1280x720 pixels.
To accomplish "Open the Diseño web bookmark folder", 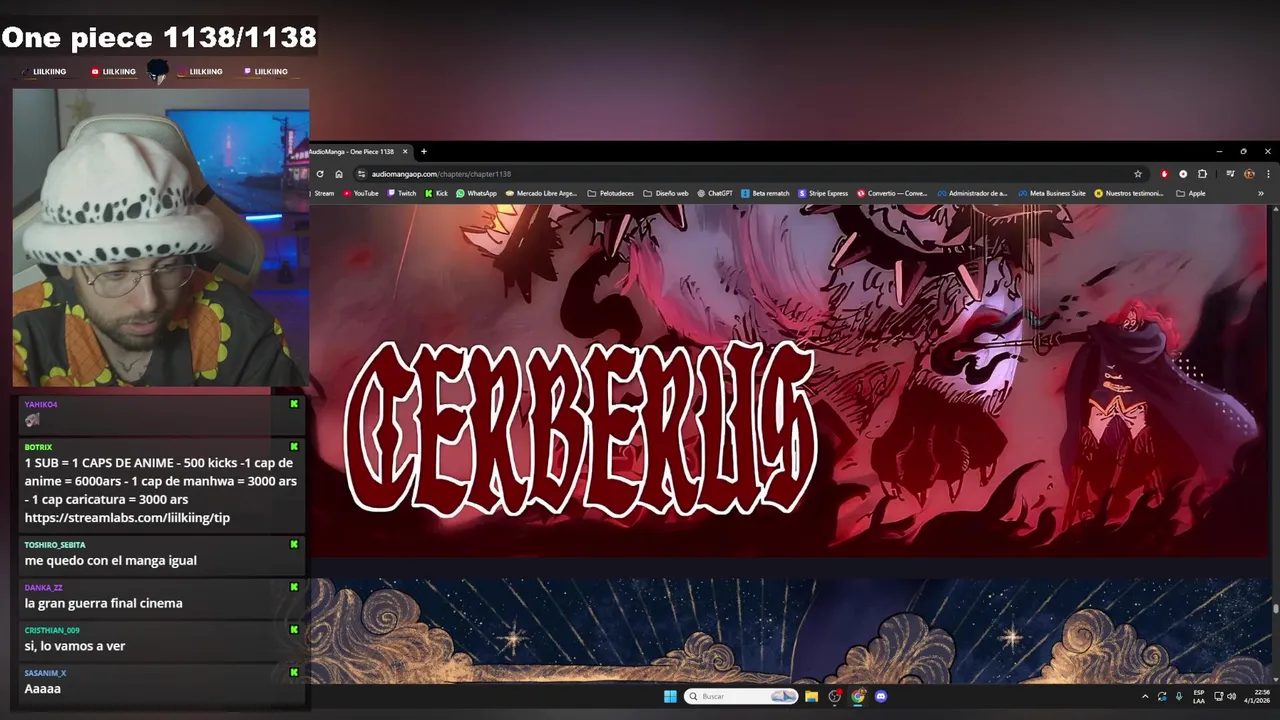I will pyautogui.click(x=666, y=193).
